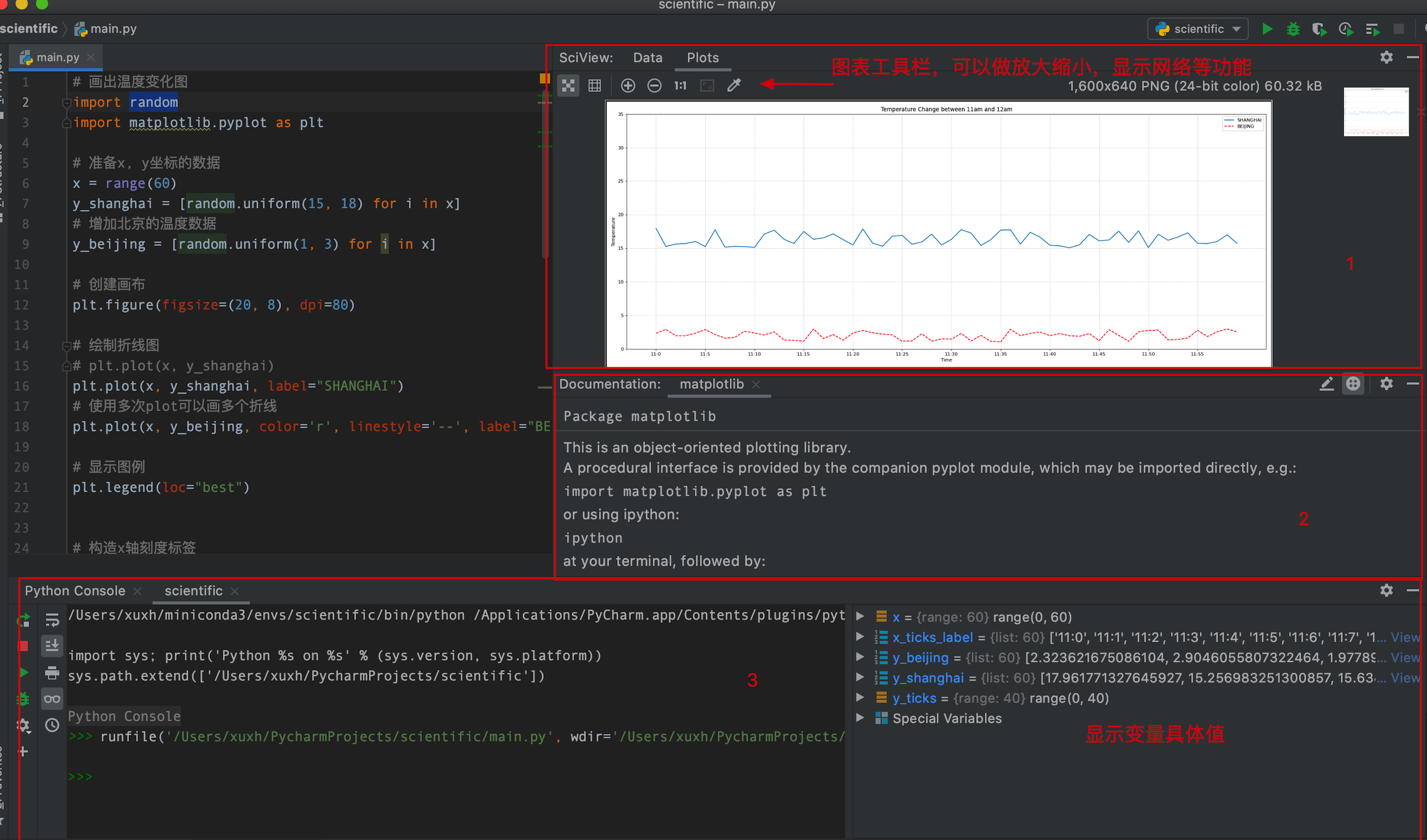Viewport: 1427px width, 840px height.
Task: Click View link for x_ticks_label
Action: [x=1406, y=637]
